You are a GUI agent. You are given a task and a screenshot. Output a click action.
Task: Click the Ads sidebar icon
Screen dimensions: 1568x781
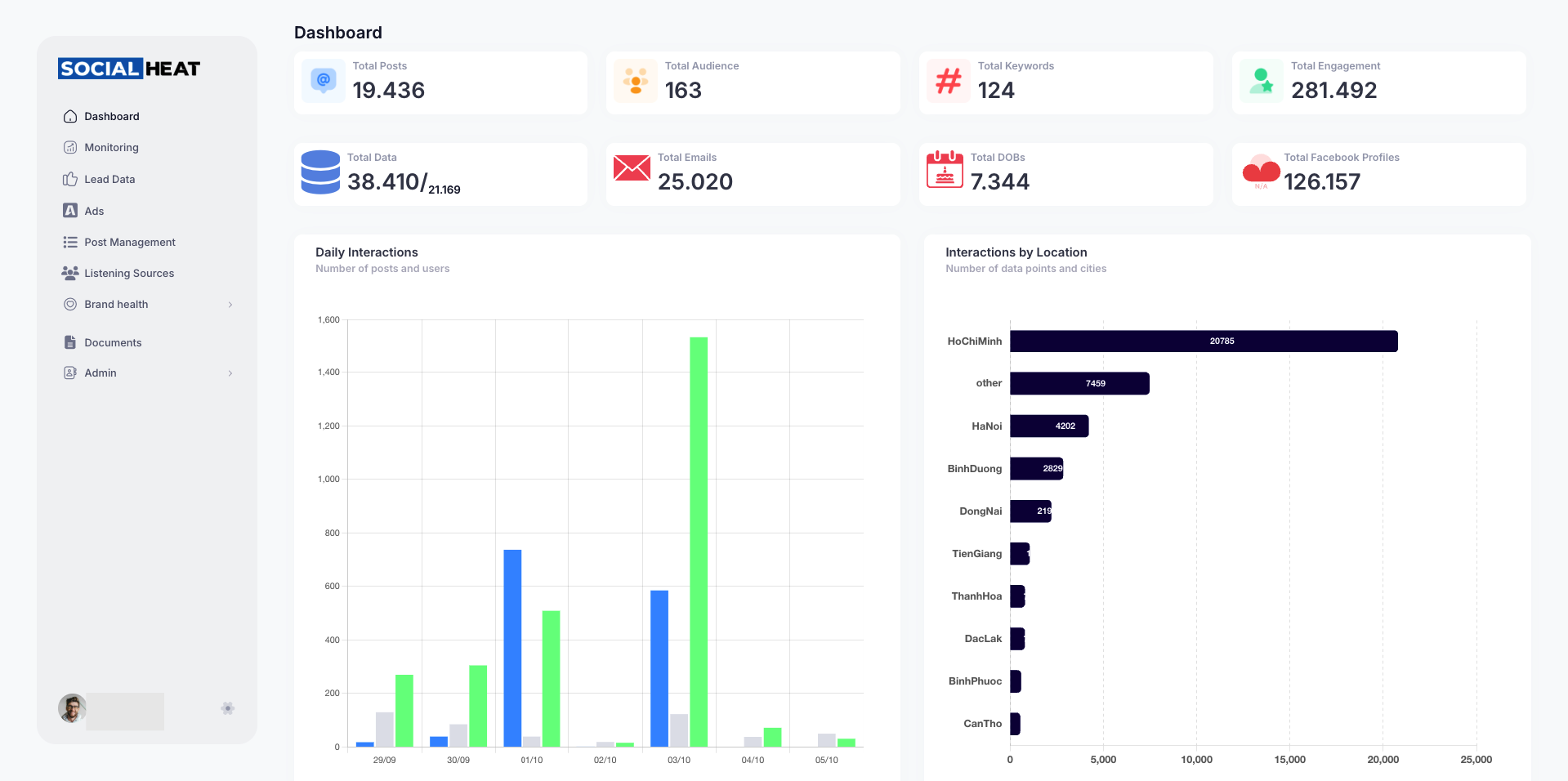click(x=70, y=211)
